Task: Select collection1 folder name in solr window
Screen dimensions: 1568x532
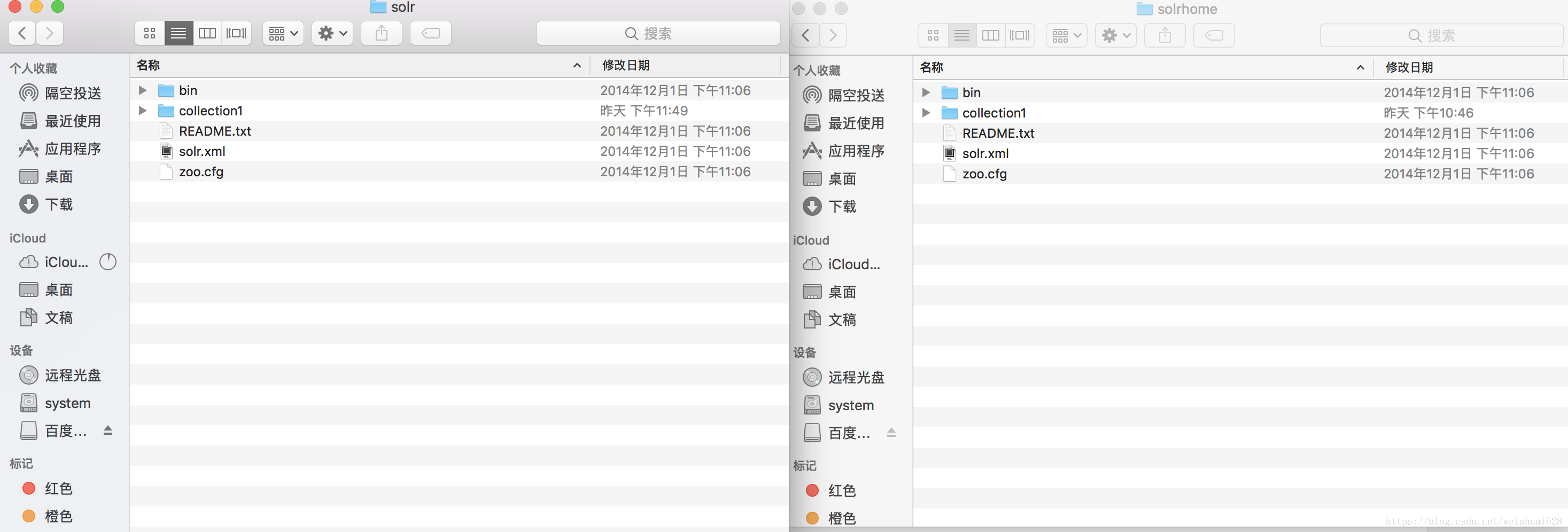Action: 211,111
